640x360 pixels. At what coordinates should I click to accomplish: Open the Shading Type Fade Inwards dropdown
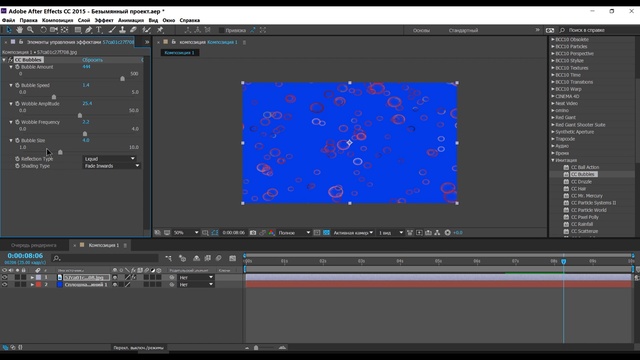[111, 166]
